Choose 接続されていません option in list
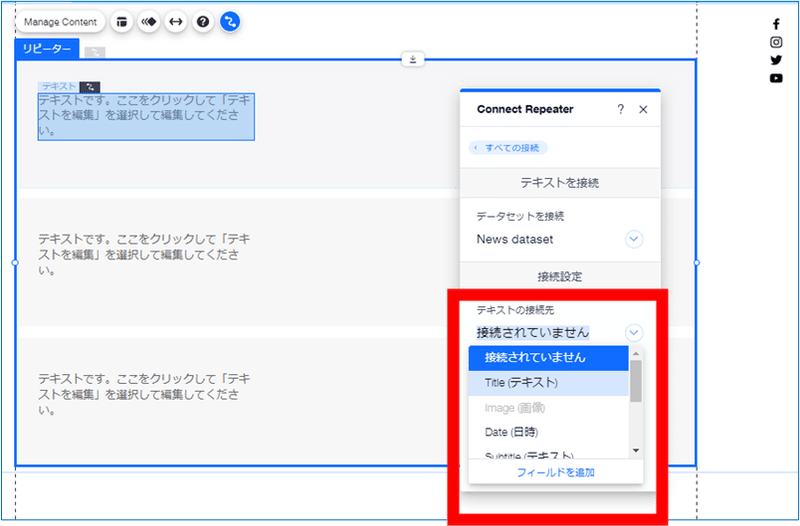 548,358
